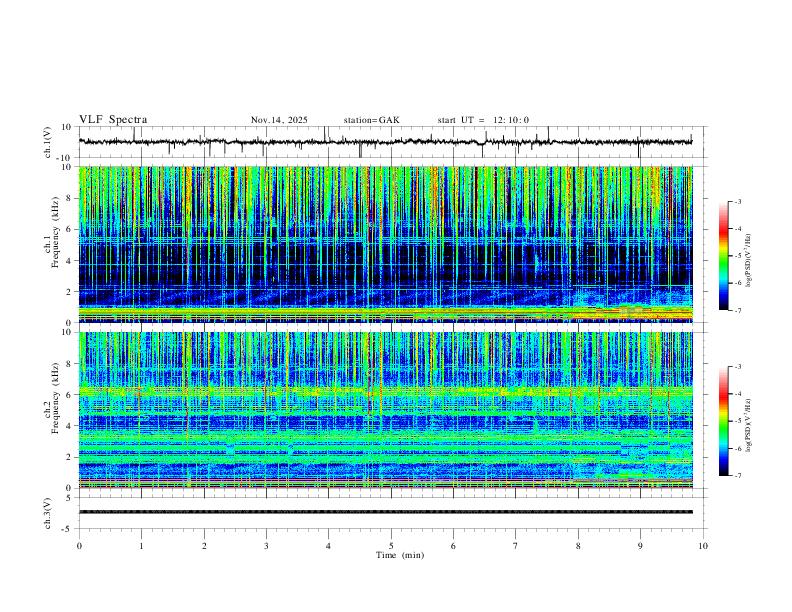Click the "-5" tick on ch.3(V) axis
The image size is (792, 612).
tap(68, 529)
